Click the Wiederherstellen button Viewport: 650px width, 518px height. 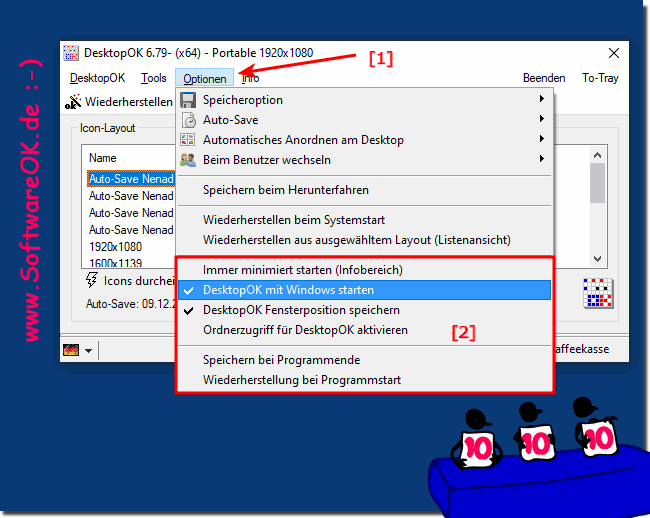[119, 102]
